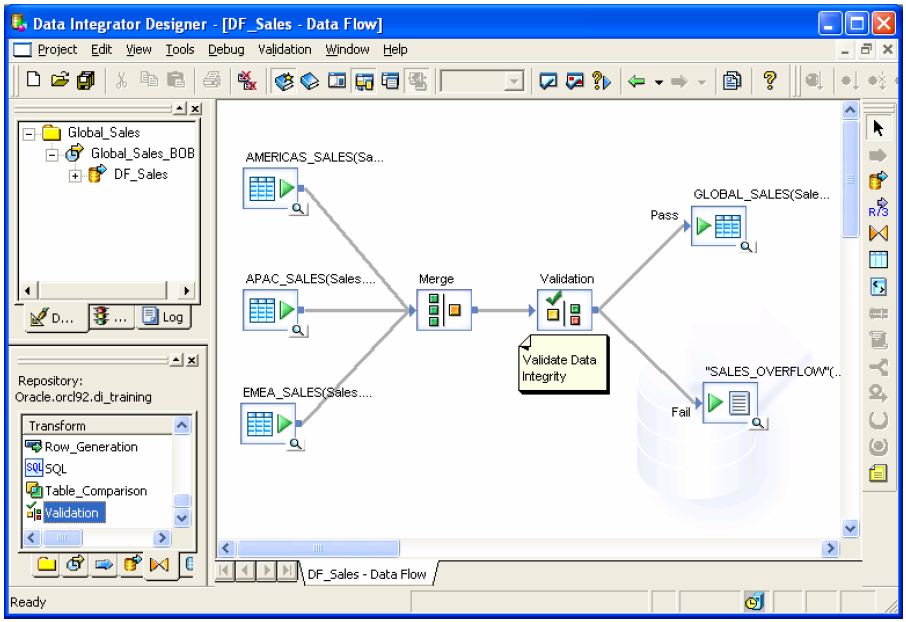906x622 pixels.
Task: Click the Paste clipboard toolbar icon
Action: (x=175, y=79)
